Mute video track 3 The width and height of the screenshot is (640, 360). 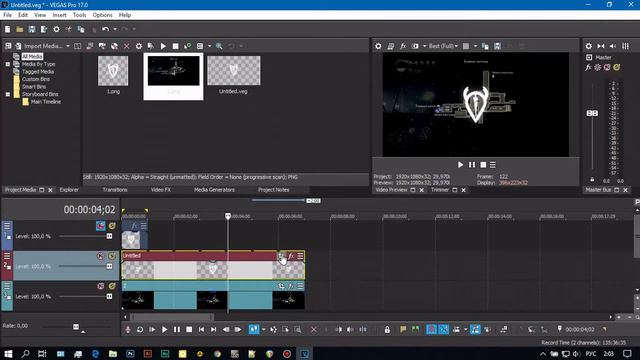tap(100, 286)
